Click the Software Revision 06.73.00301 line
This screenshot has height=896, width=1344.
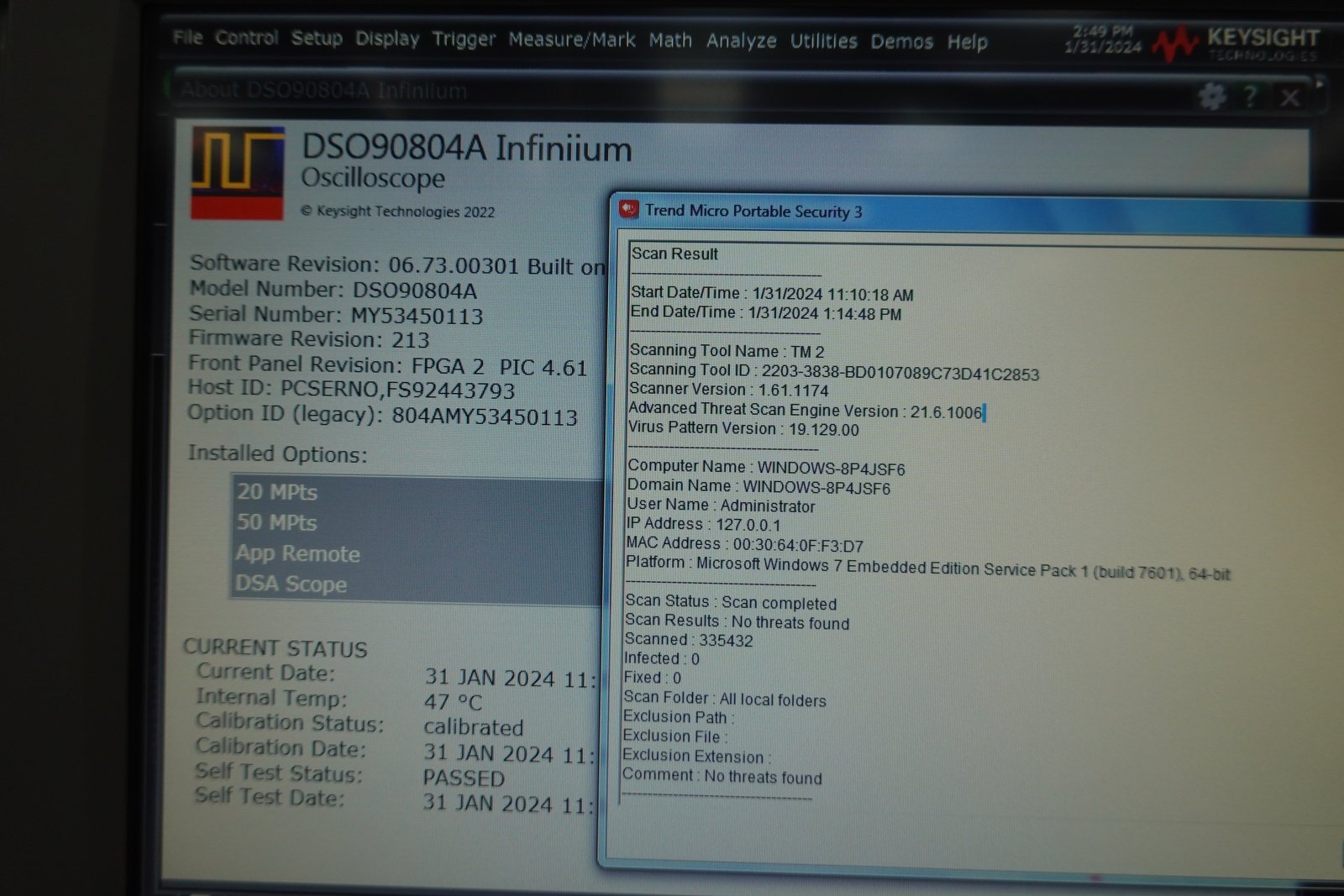coord(396,265)
